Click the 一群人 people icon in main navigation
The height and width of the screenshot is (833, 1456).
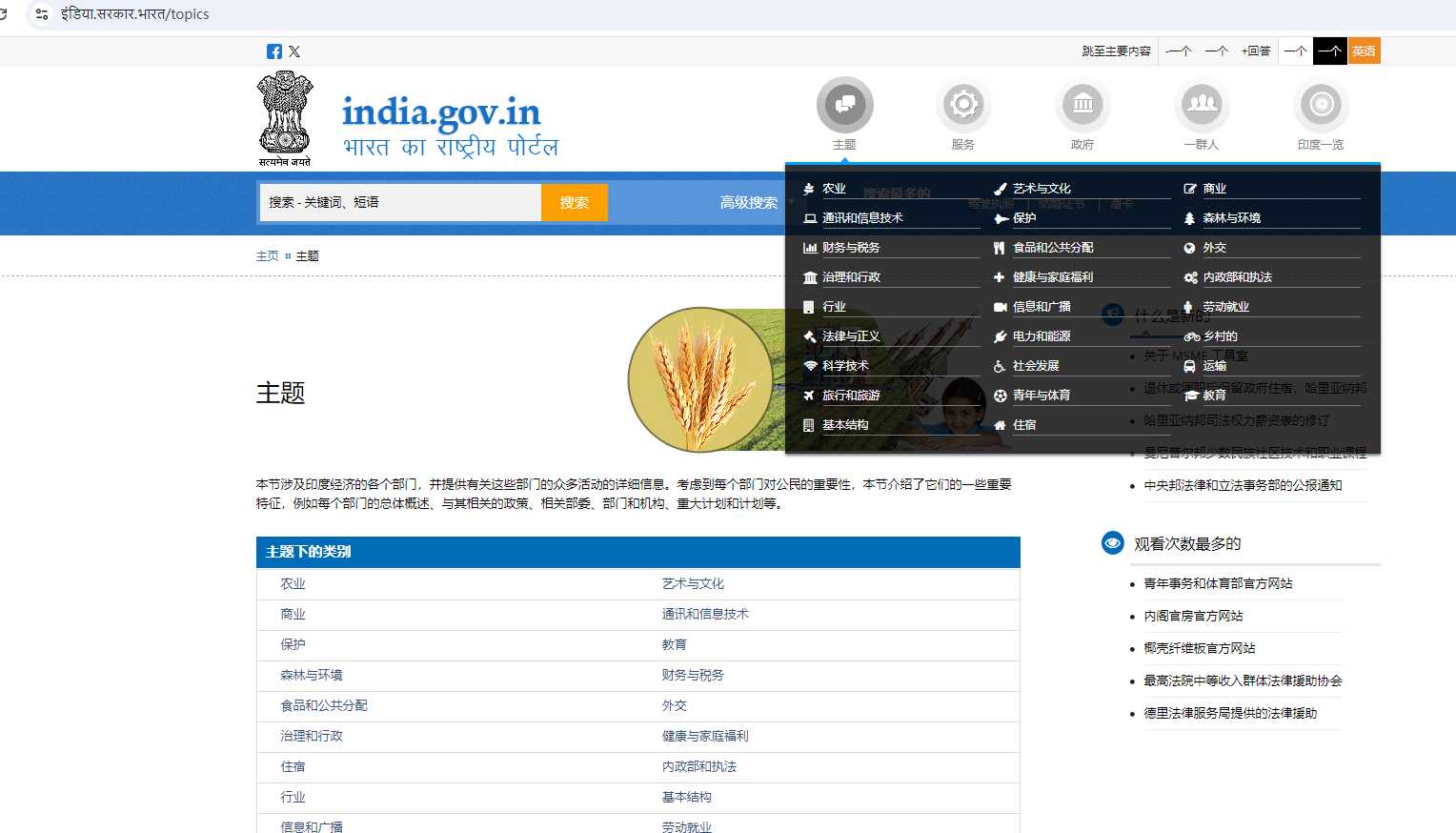1202,105
